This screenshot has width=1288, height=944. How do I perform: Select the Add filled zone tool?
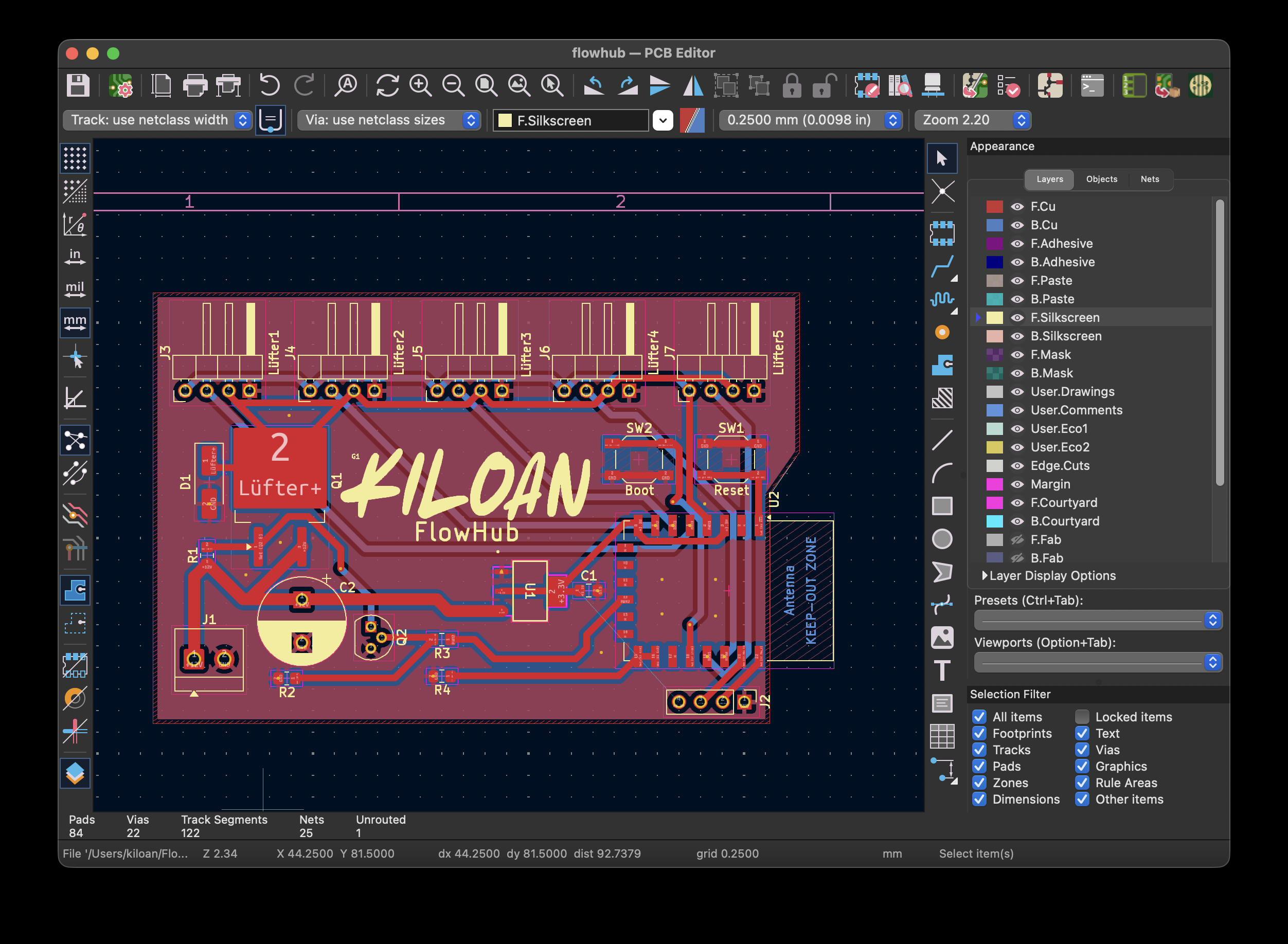click(x=941, y=365)
